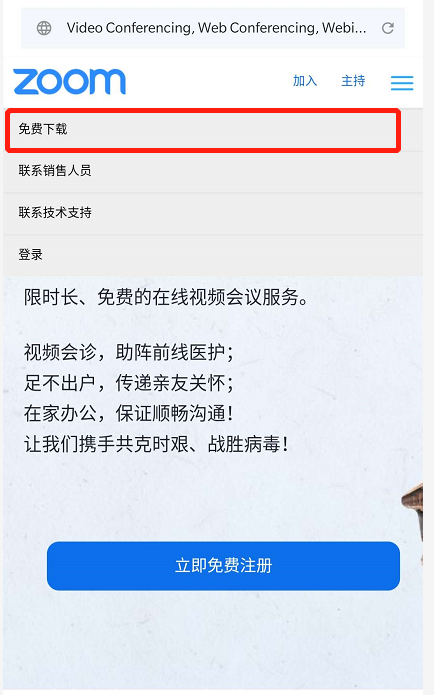The width and height of the screenshot is (434, 695).
Task: Choose 联系销售人员 from the menu
Action: (213, 171)
